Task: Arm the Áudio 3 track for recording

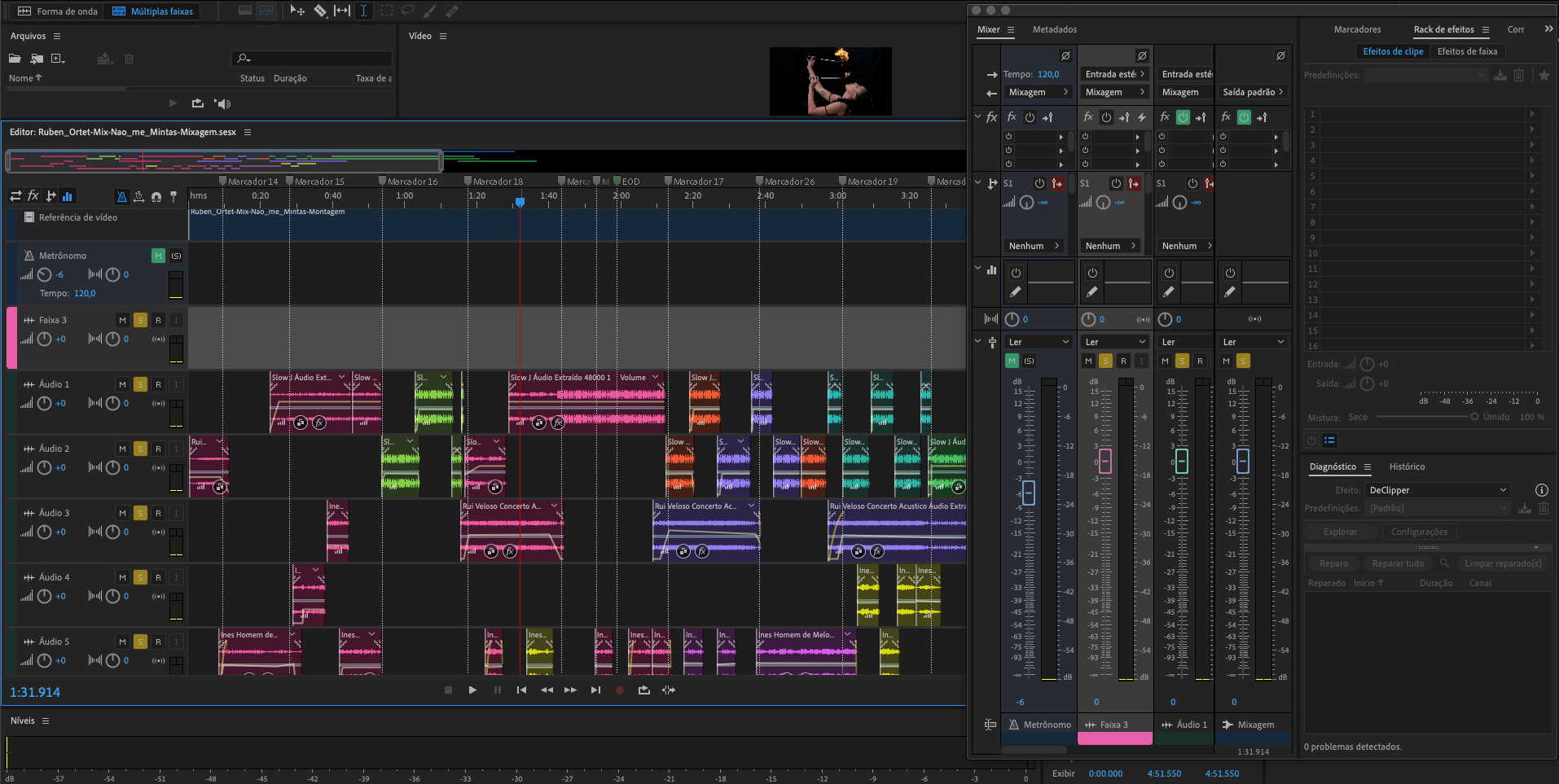Action: 158,513
